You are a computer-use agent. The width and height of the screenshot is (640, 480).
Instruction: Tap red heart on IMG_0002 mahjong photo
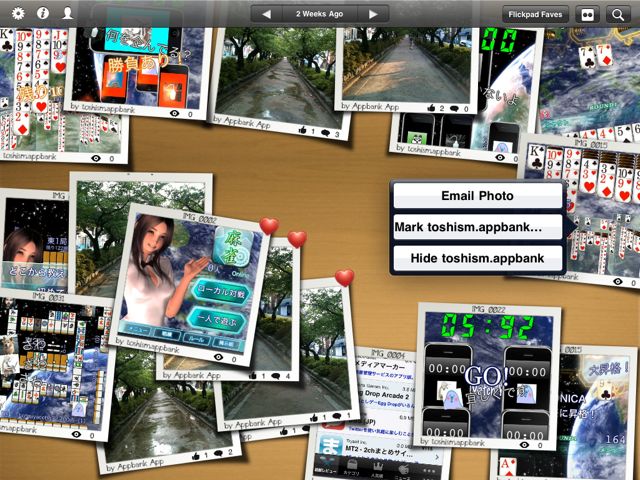[269, 226]
